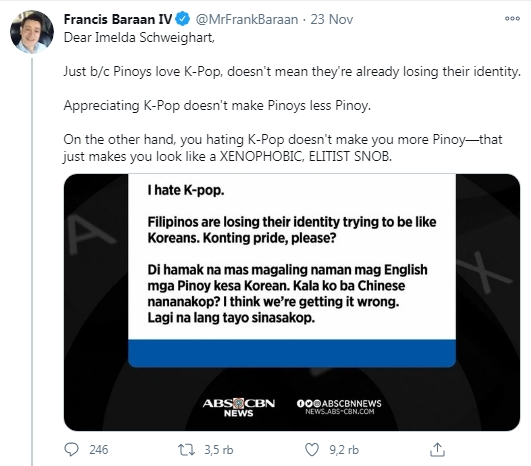The image size is (531, 466).
Task: Open the attached ABS-CBN News image
Action: [x=292, y=302]
